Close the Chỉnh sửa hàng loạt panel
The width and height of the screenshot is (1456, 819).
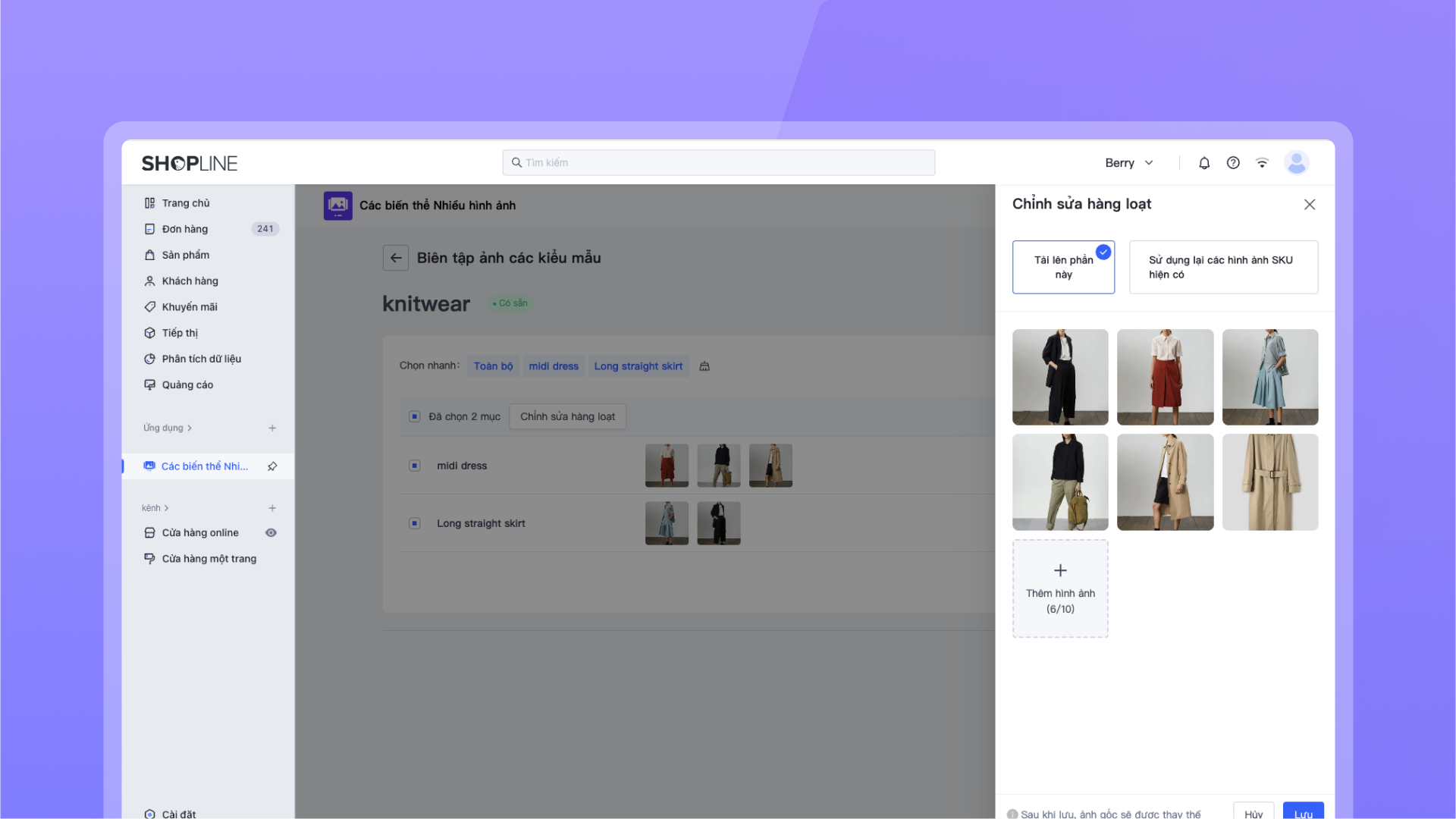1310,205
